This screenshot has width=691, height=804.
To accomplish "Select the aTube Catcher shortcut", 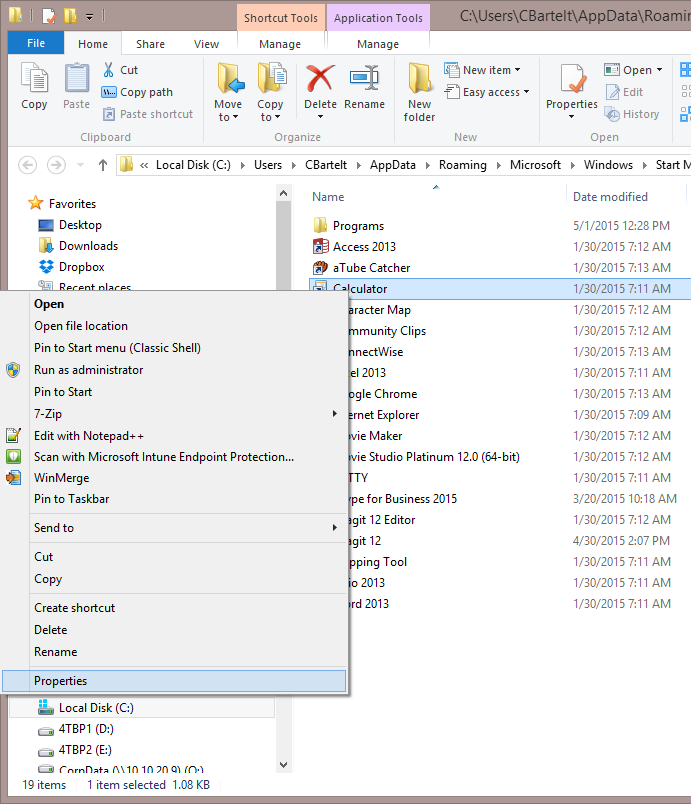I will [x=371, y=268].
